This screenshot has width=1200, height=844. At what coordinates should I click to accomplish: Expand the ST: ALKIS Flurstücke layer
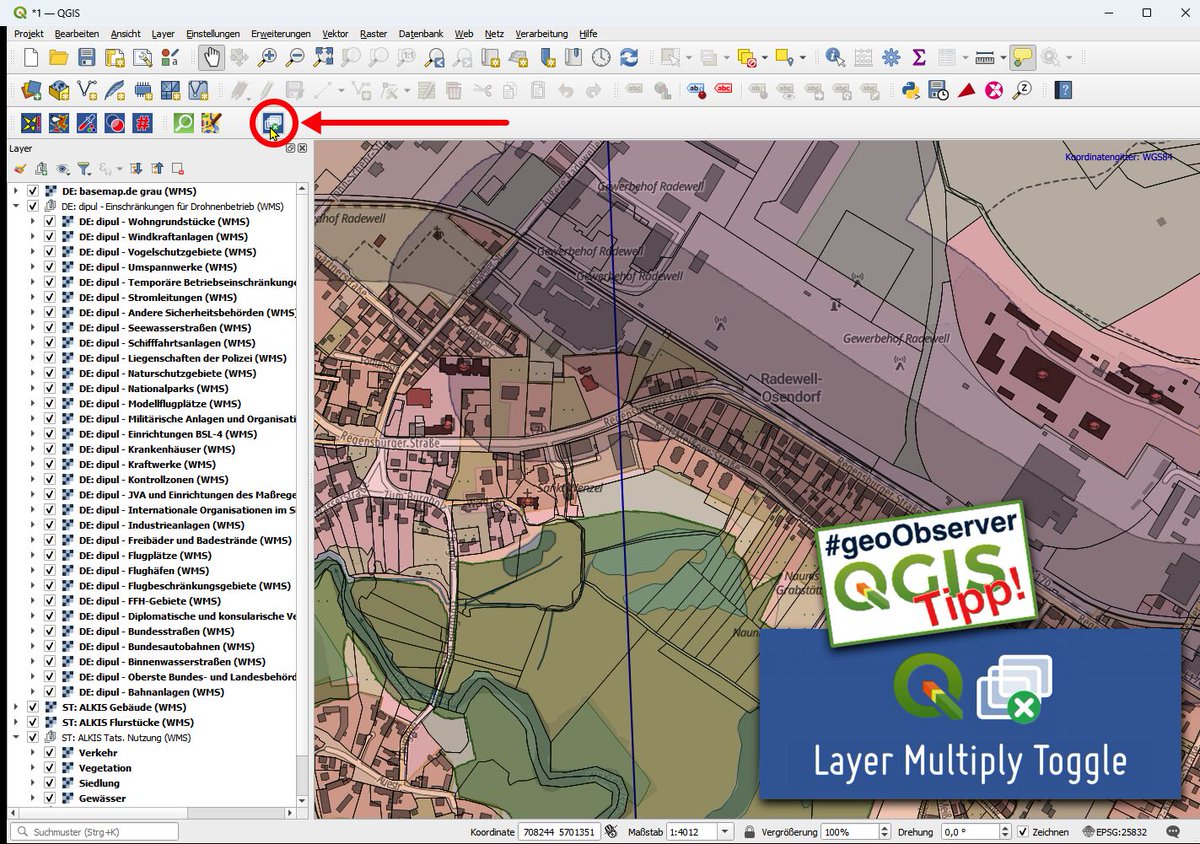click(x=16, y=723)
